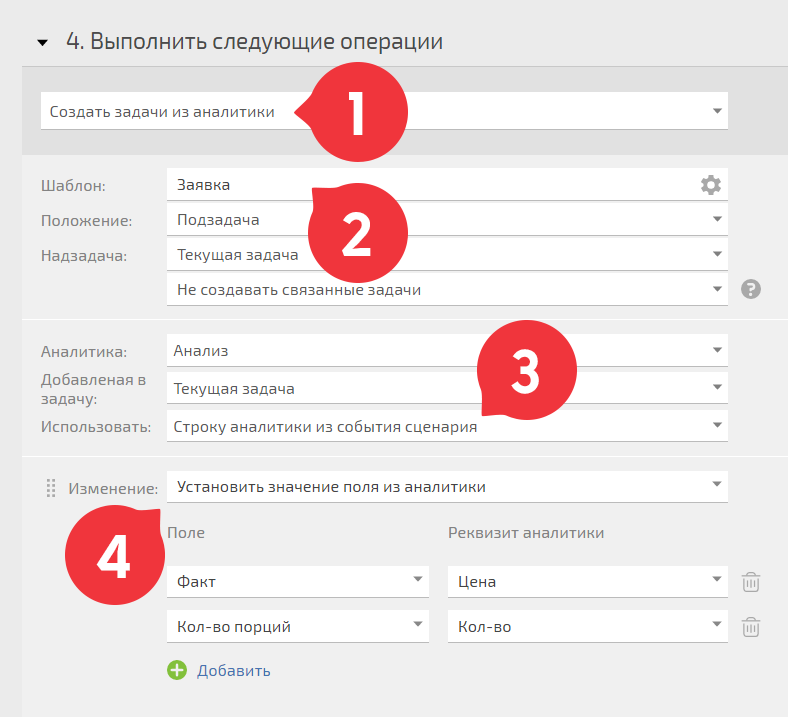This screenshot has height=717, width=788.
Task: Click the 'Использовать:' label
Action: point(96,427)
